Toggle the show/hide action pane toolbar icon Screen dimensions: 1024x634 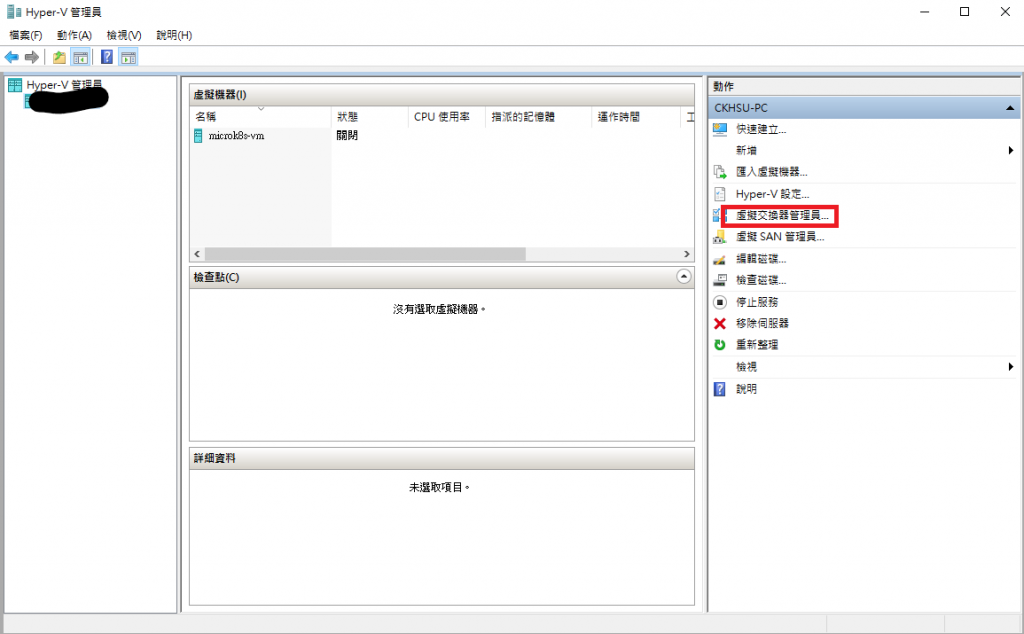click(129, 57)
